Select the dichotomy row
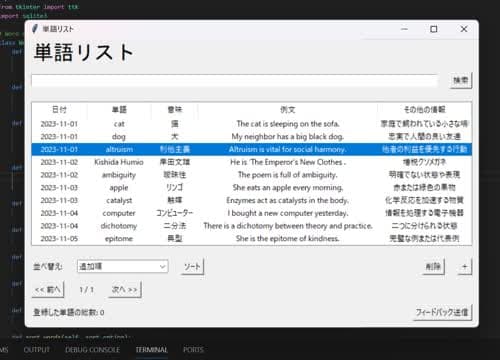500x360 pixels. pos(252,226)
